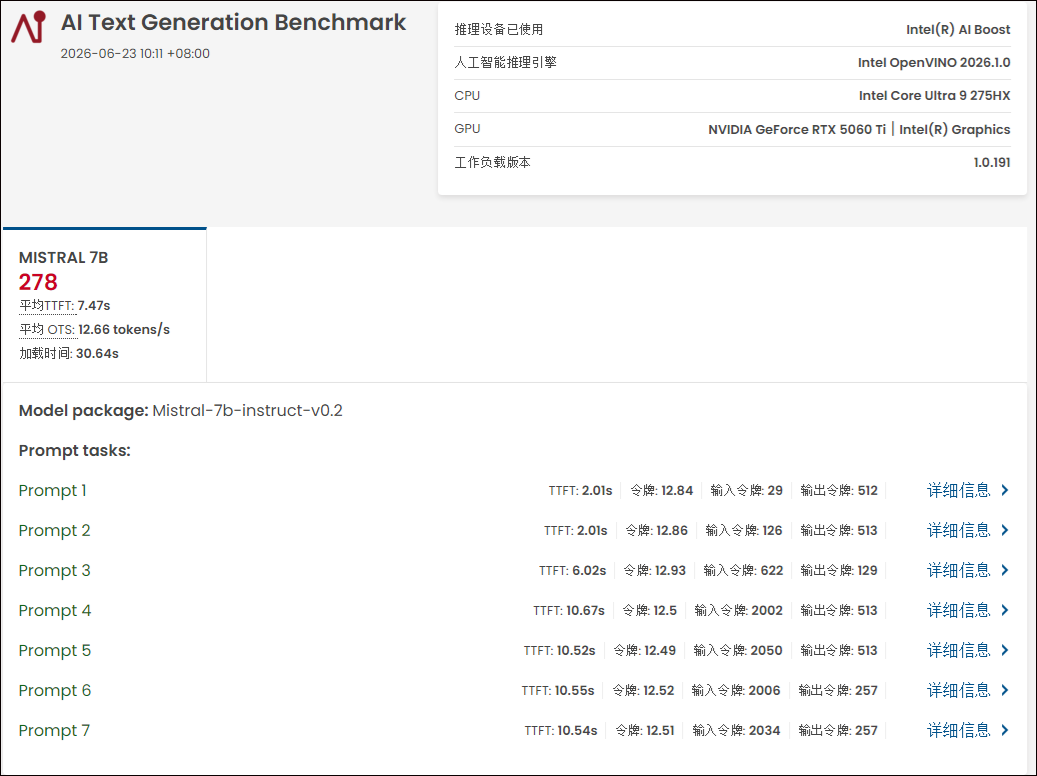Open 详细信息 for Prompt 6
Image resolution: width=1037 pixels, height=776 pixels.
(958, 690)
